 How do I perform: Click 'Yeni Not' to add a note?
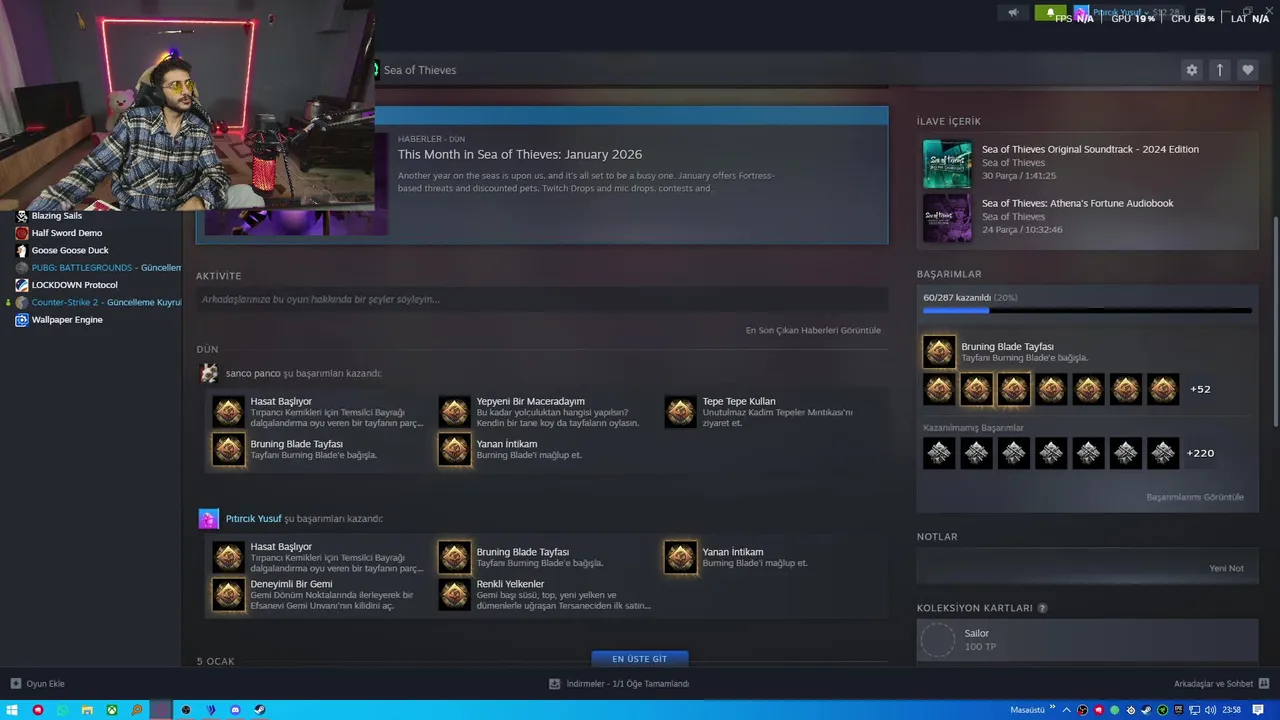1226,568
